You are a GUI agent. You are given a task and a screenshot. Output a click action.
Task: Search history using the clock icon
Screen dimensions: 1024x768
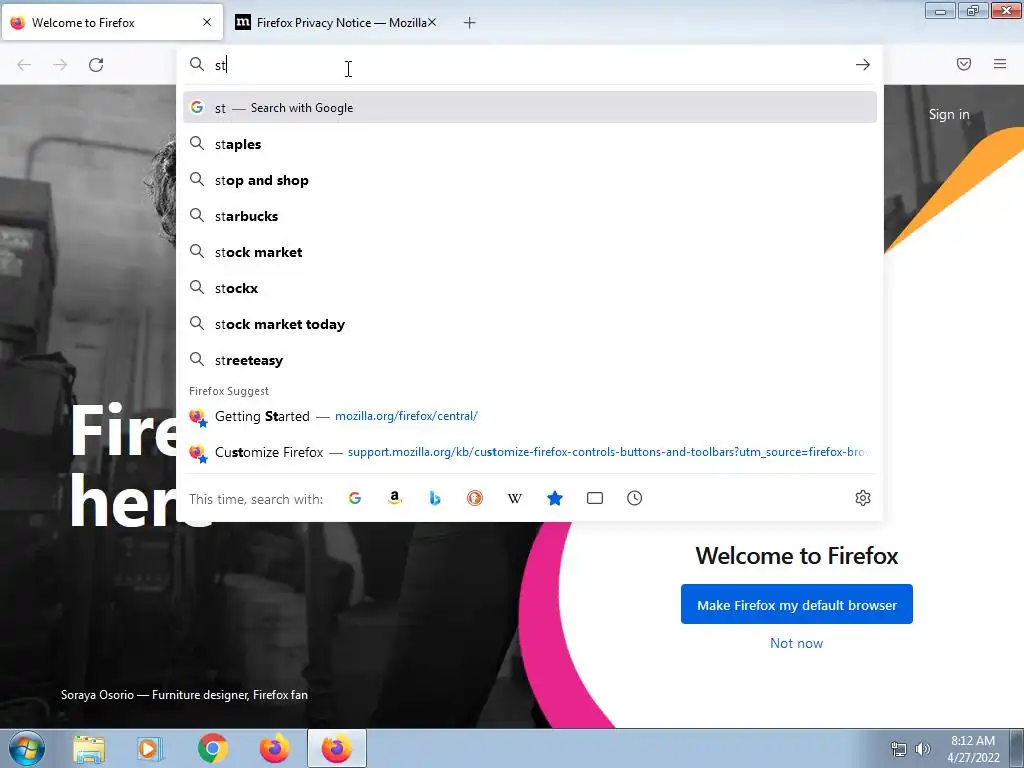(x=635, y=498)
